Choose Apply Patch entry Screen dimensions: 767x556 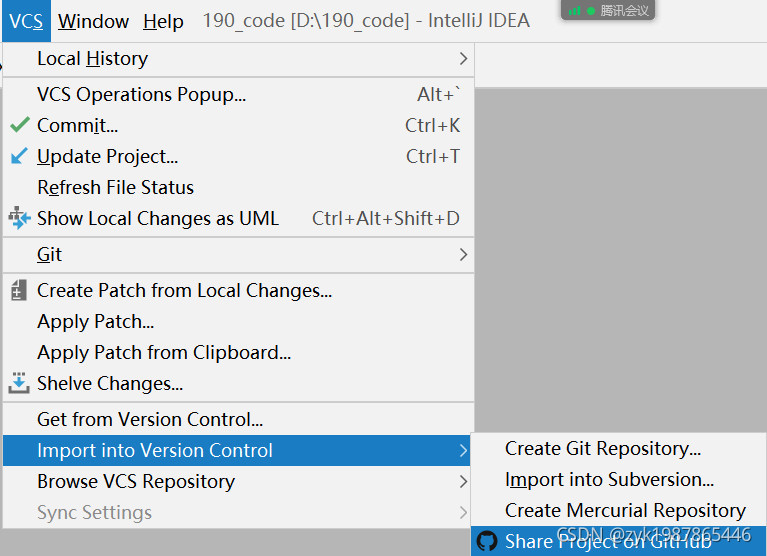tap(238, 321)
